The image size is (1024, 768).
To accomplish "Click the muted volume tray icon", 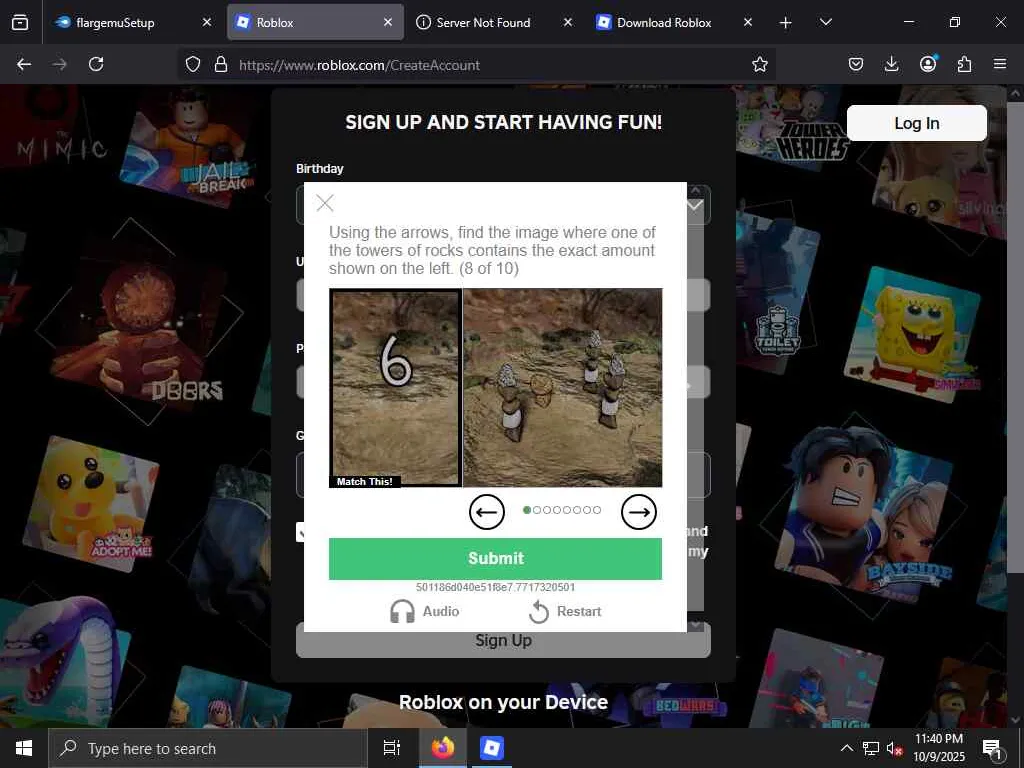I will 894,748.
